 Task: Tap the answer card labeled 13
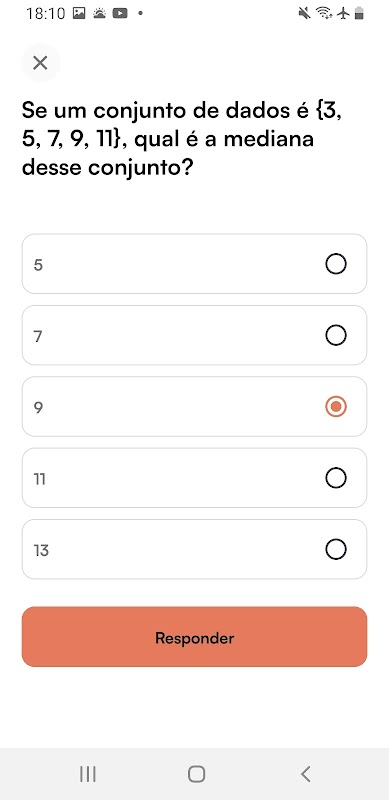click(194, 549)
